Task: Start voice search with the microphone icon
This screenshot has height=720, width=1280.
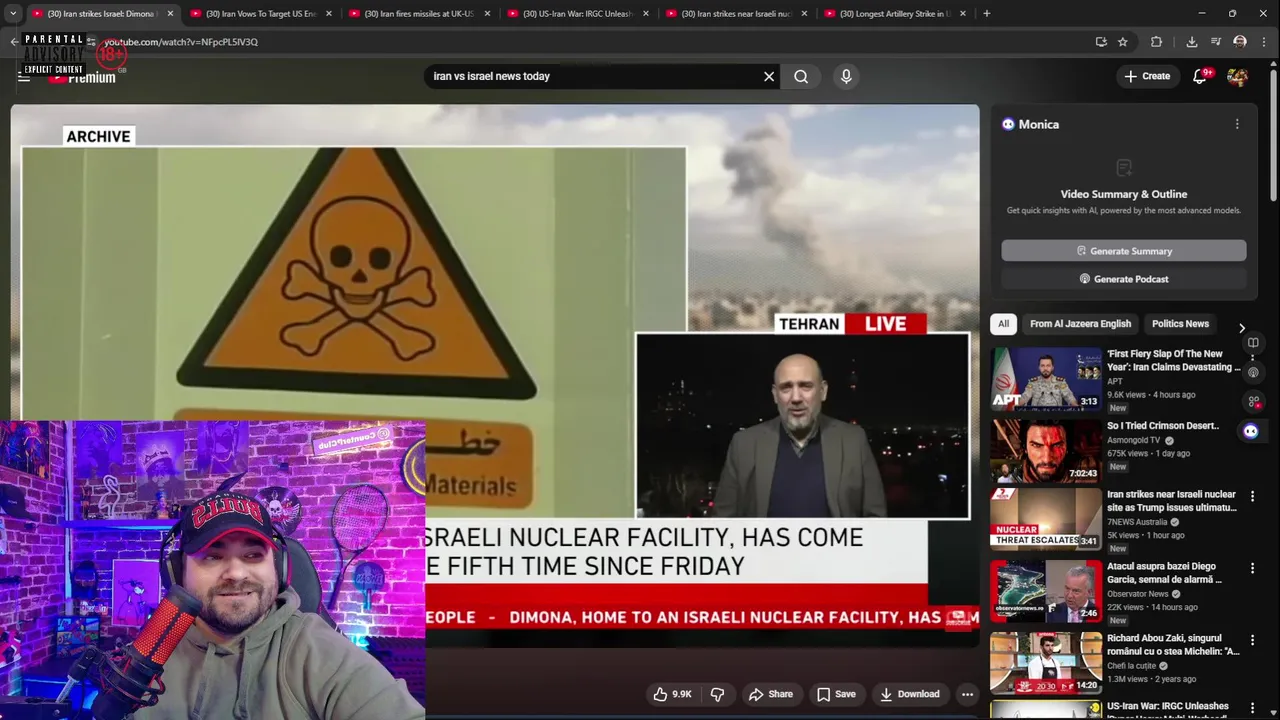Action: click(x=846, y=76)
